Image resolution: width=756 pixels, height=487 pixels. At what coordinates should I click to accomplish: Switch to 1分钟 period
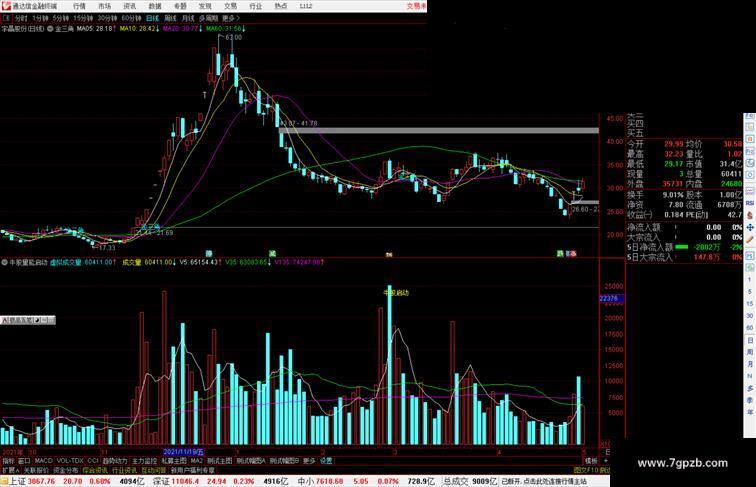point(40,18)
